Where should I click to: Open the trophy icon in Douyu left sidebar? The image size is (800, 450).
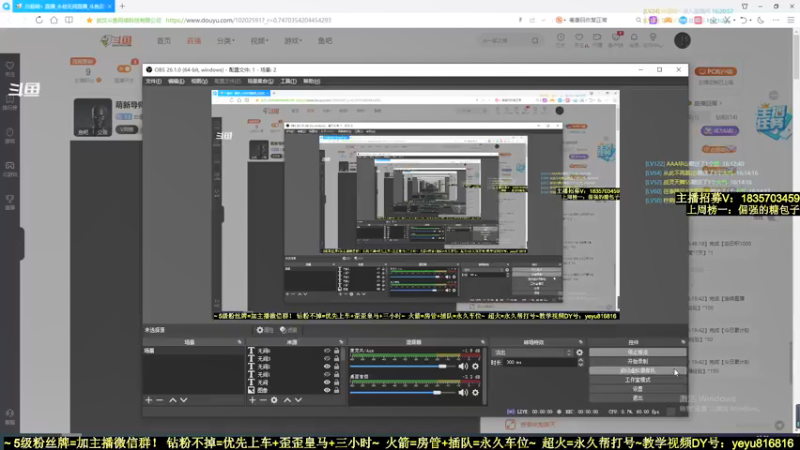pos(10,199)
